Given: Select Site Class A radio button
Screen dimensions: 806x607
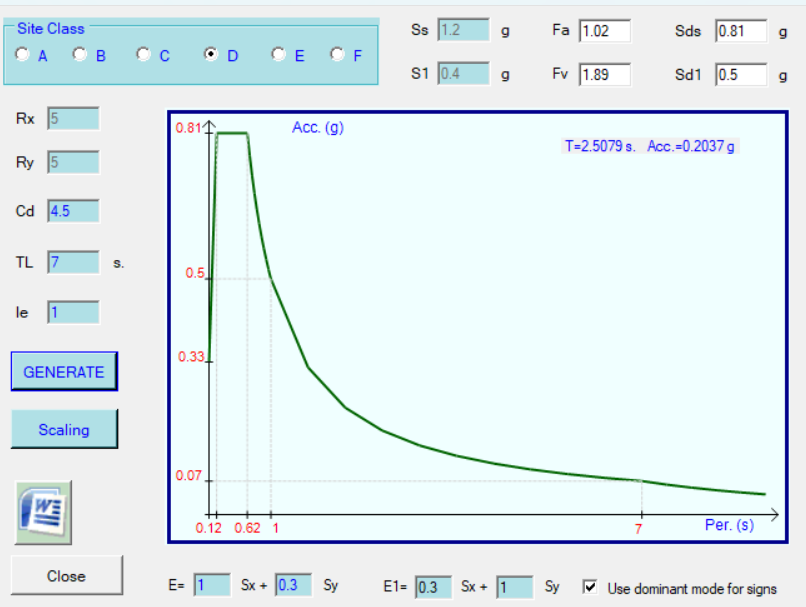Looking at the screenshot, I should click(x=22, y=54).
